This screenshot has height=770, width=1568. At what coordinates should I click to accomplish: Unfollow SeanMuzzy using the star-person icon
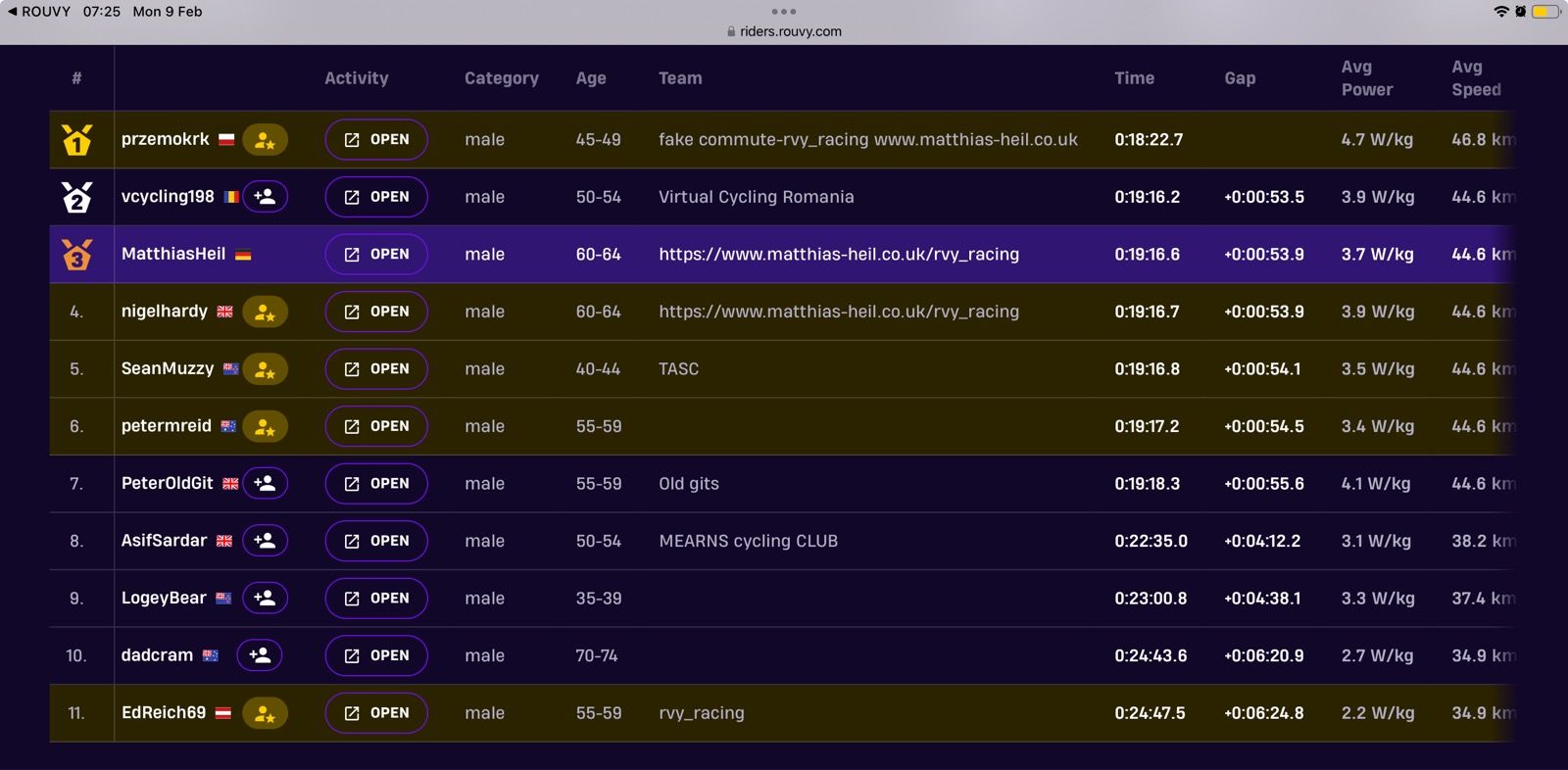(265, 369)
